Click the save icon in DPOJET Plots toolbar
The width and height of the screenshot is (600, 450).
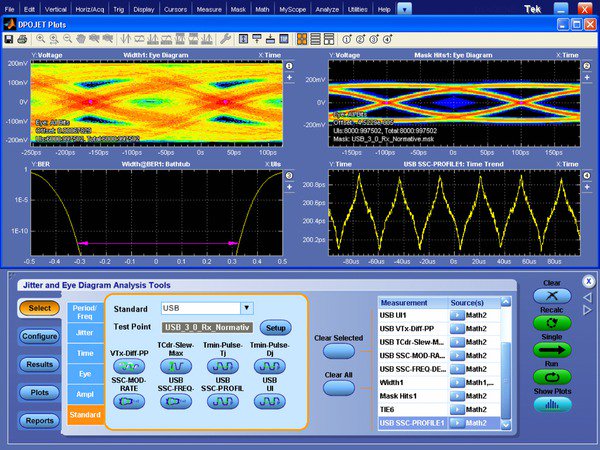[9, 39]
